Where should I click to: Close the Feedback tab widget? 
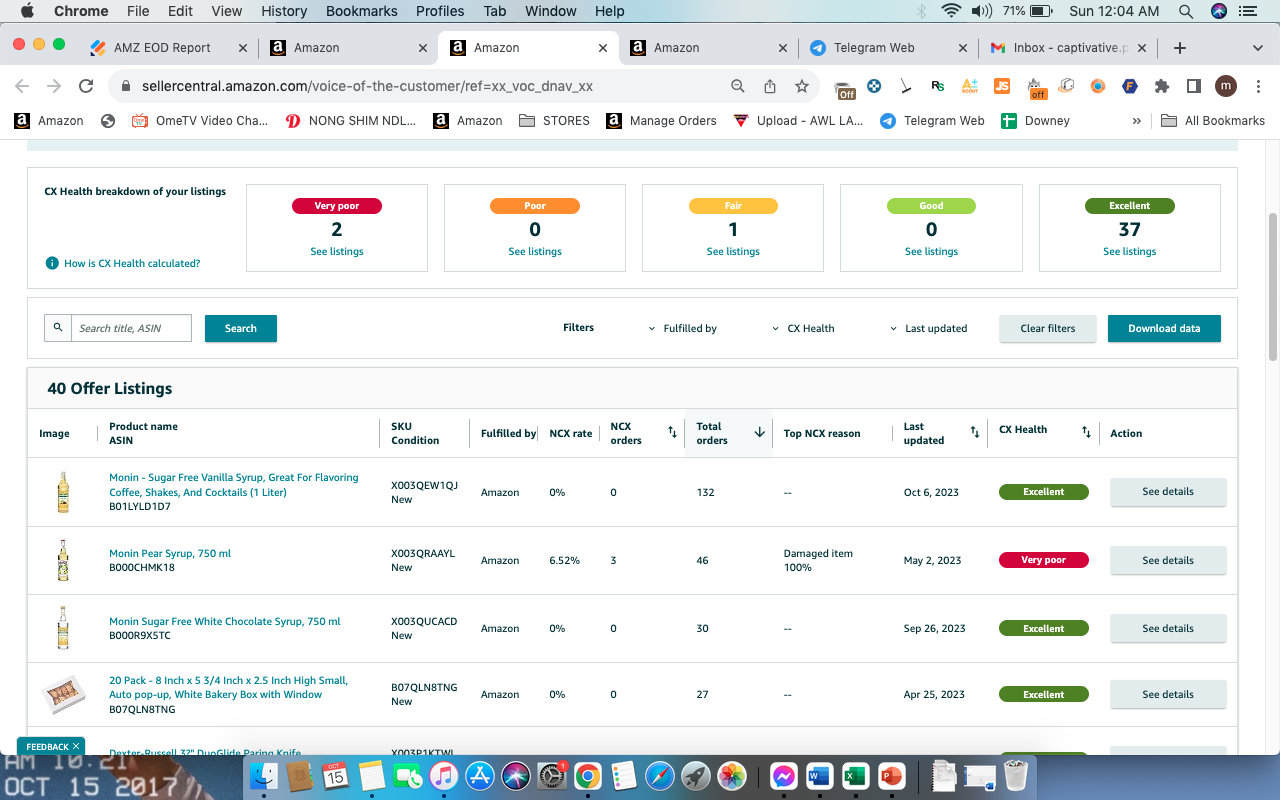76,747
